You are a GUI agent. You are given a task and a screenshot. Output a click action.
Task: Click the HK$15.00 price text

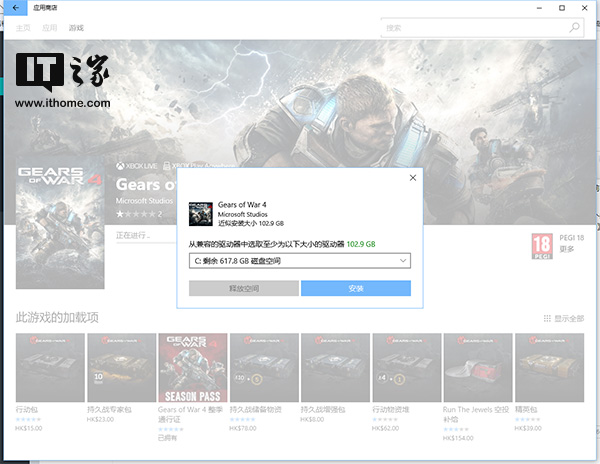(29, 428)
